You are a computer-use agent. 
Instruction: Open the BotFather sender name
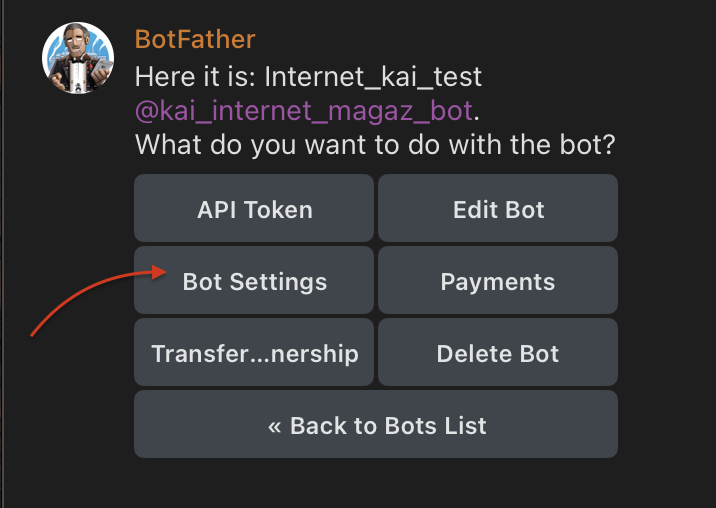pyautogui.click(x=195, y=40)
